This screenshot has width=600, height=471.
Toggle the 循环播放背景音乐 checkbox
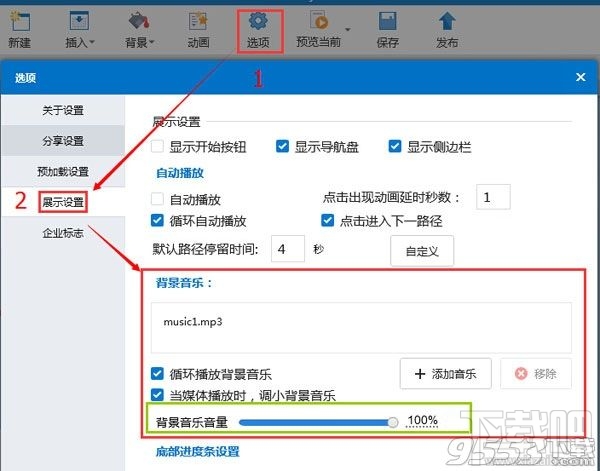pyautogui.click(x=157, y=373)
